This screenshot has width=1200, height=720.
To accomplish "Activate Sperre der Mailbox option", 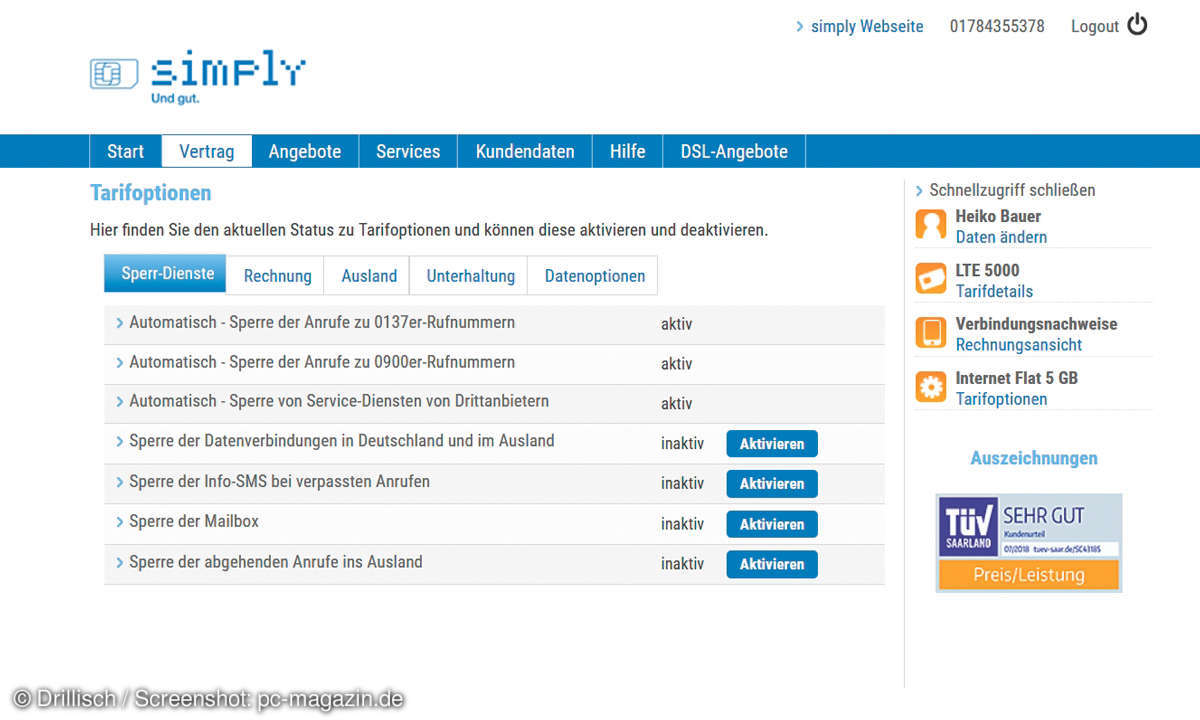I will pos(771,524).
